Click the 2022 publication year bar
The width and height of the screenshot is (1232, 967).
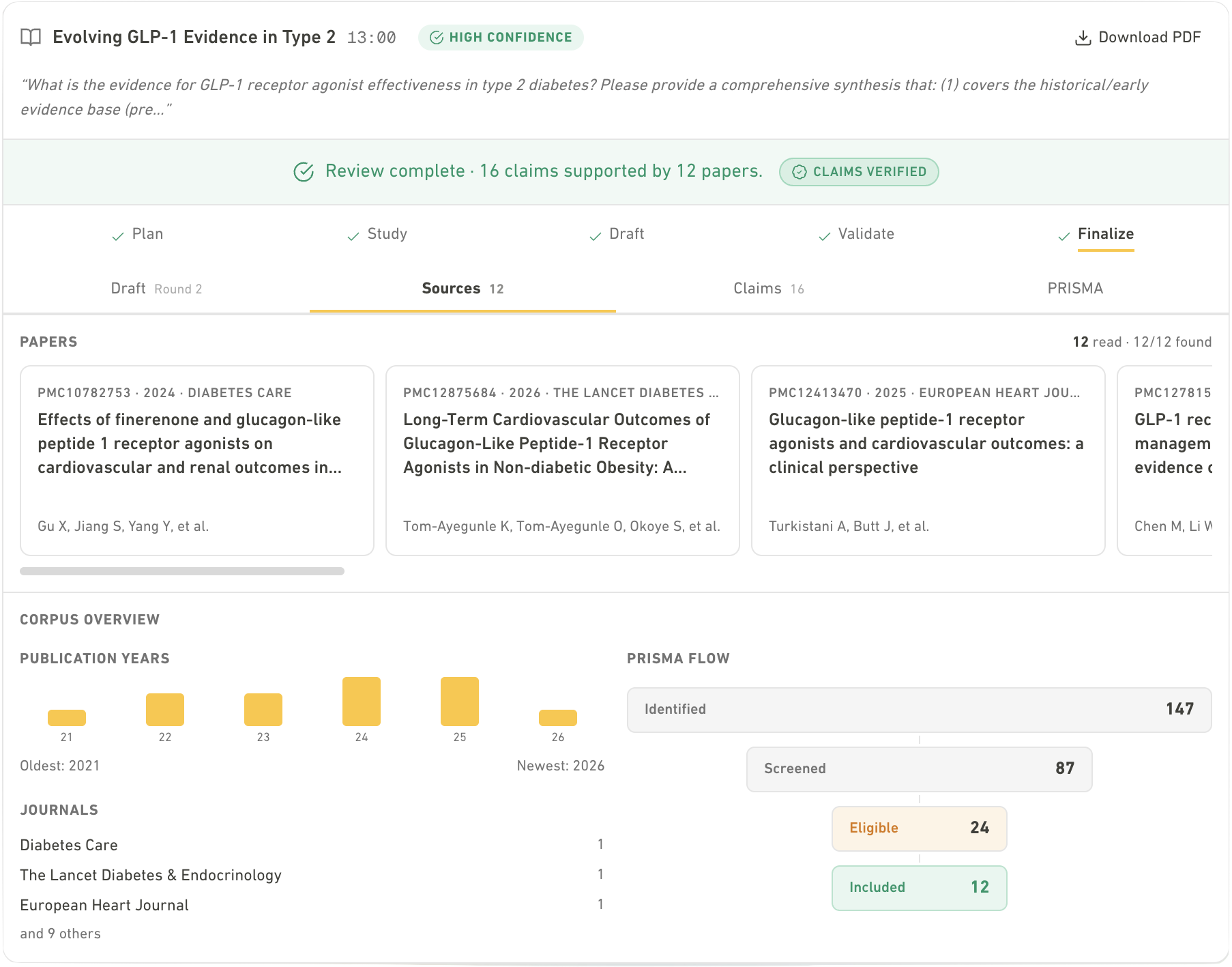(x=165, y=710)
